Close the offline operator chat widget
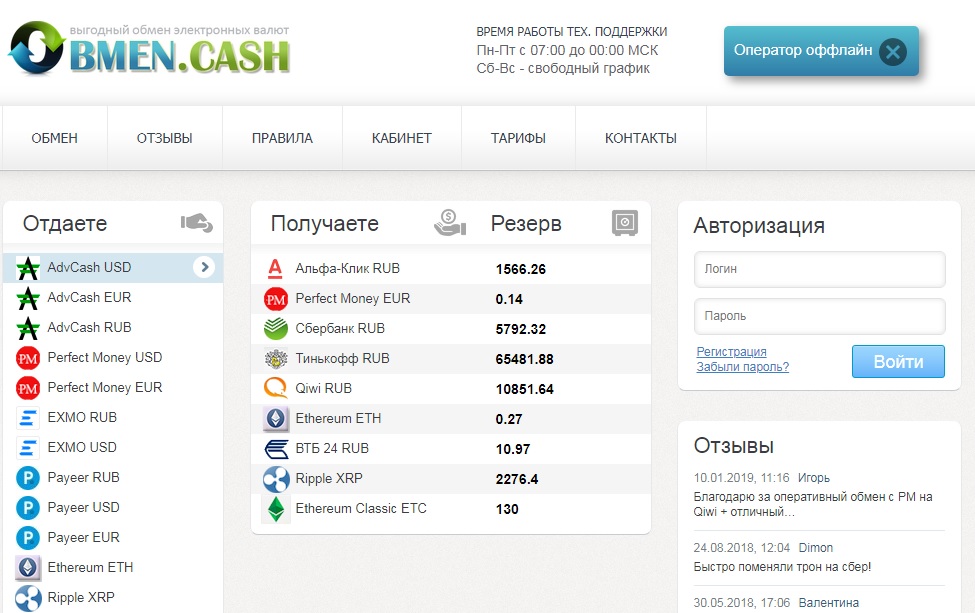The height and width of the screenshot is (613, 975). click(893, 52)
